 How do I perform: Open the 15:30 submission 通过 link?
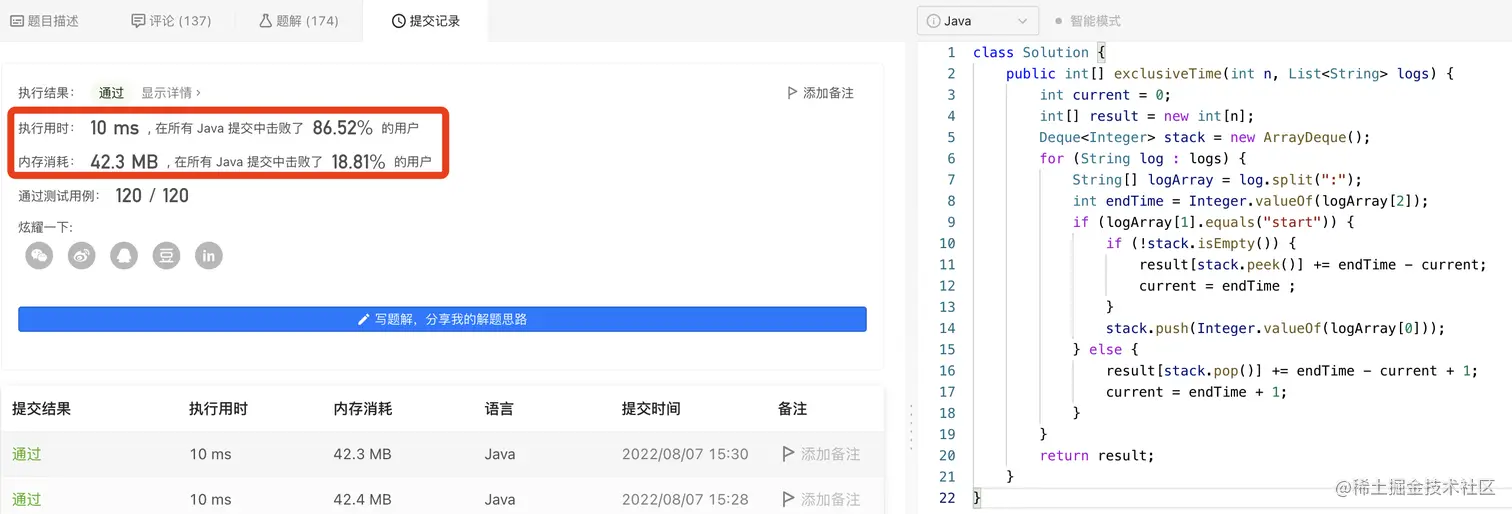27,454
